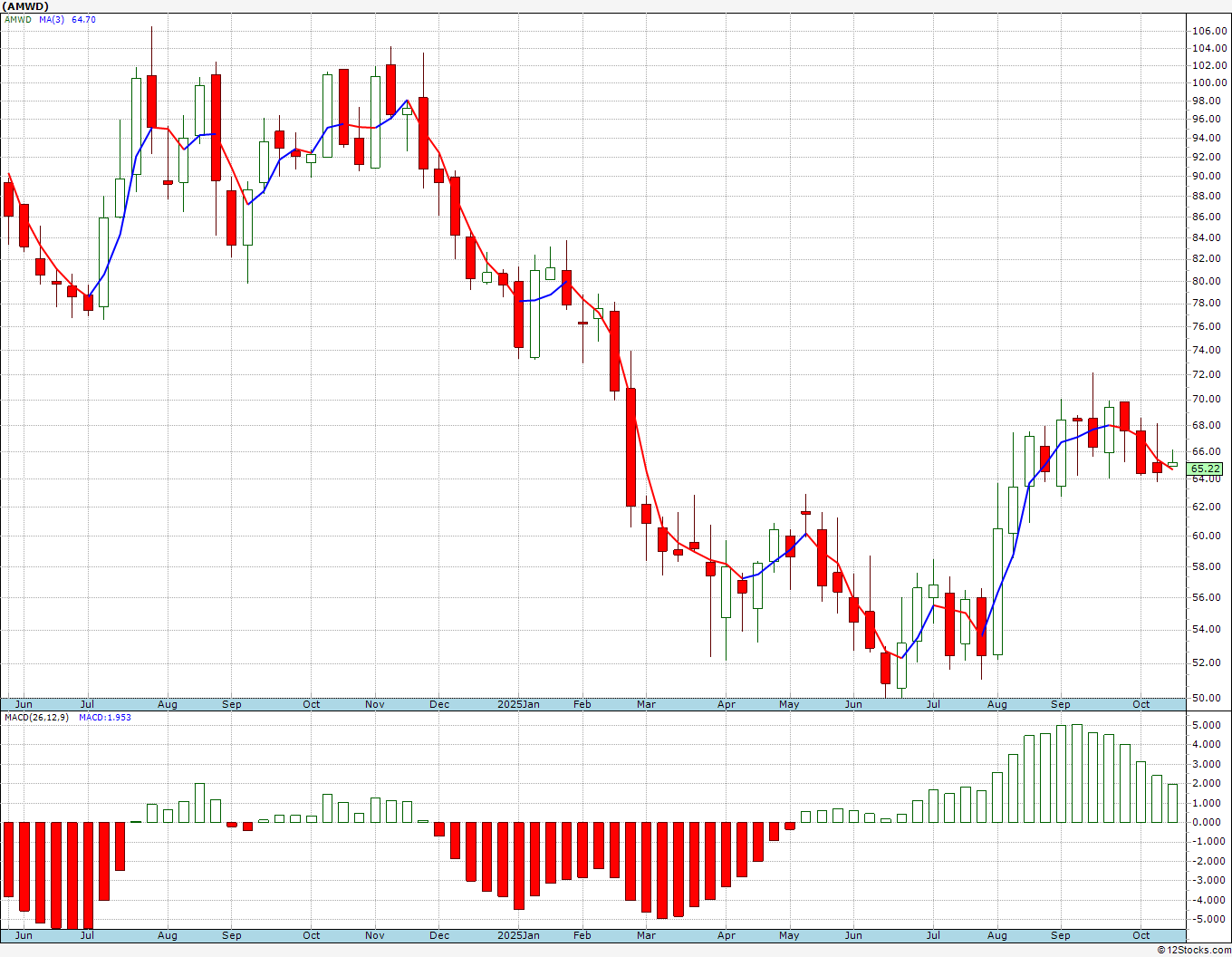
Task: Click the 100.00 price axis label
Action: 1209,82
